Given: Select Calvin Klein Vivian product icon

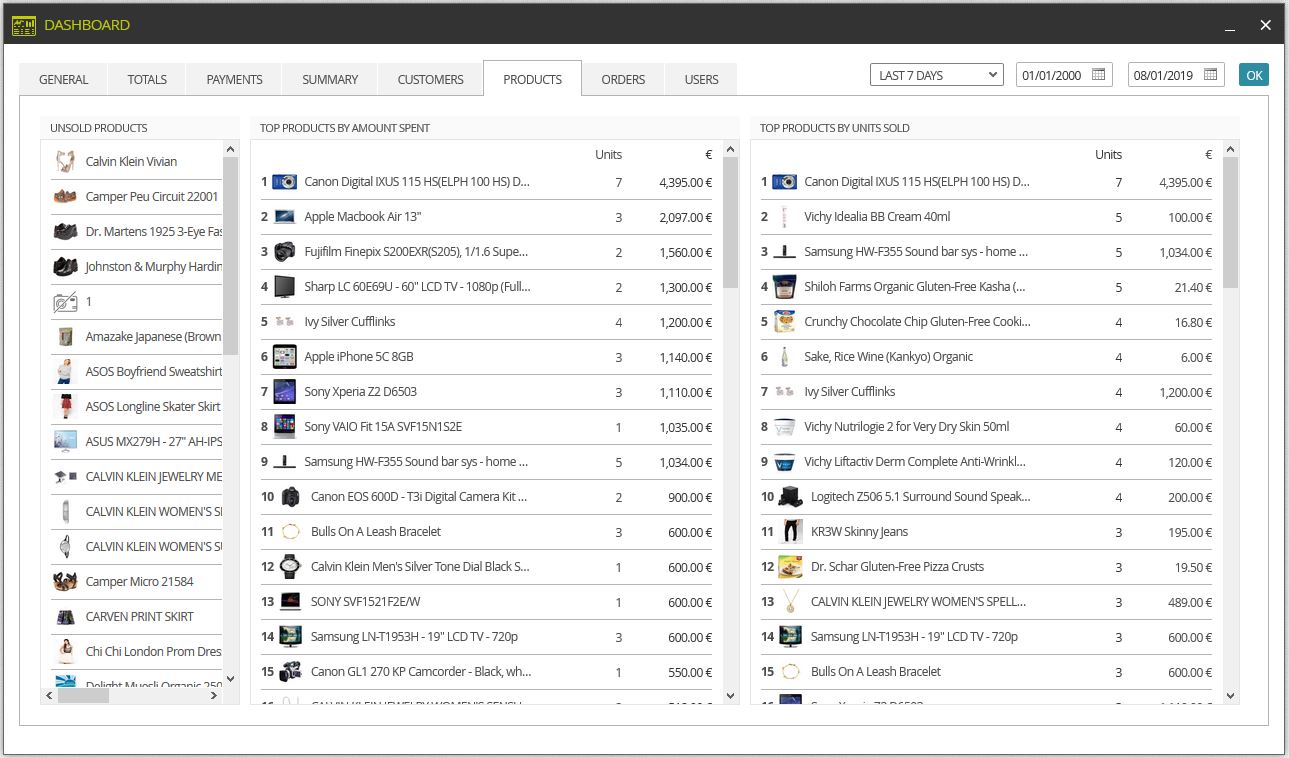Looking at the screenshot, I should click(66, 161).
